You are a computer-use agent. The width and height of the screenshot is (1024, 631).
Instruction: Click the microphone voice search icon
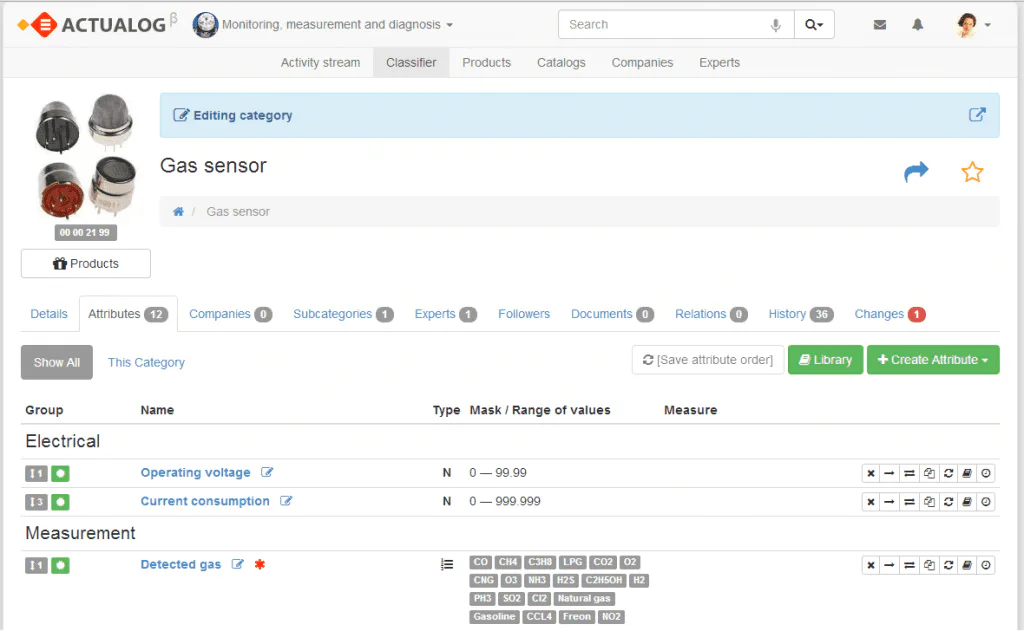click(x=775, y=25)
